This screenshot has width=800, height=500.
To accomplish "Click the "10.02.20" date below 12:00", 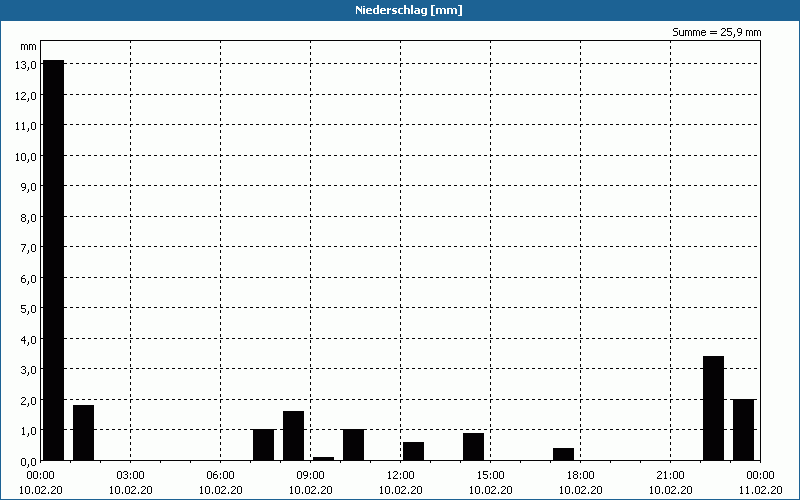I will (x=401, y=490).
